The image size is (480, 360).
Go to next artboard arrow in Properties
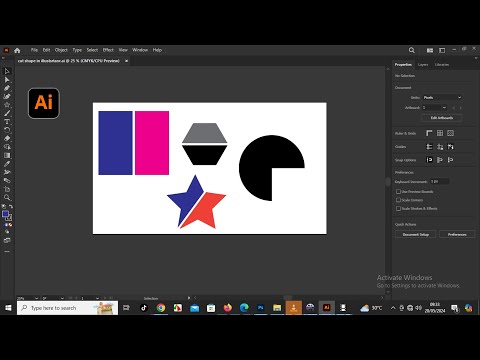click(x=461, y=108)
